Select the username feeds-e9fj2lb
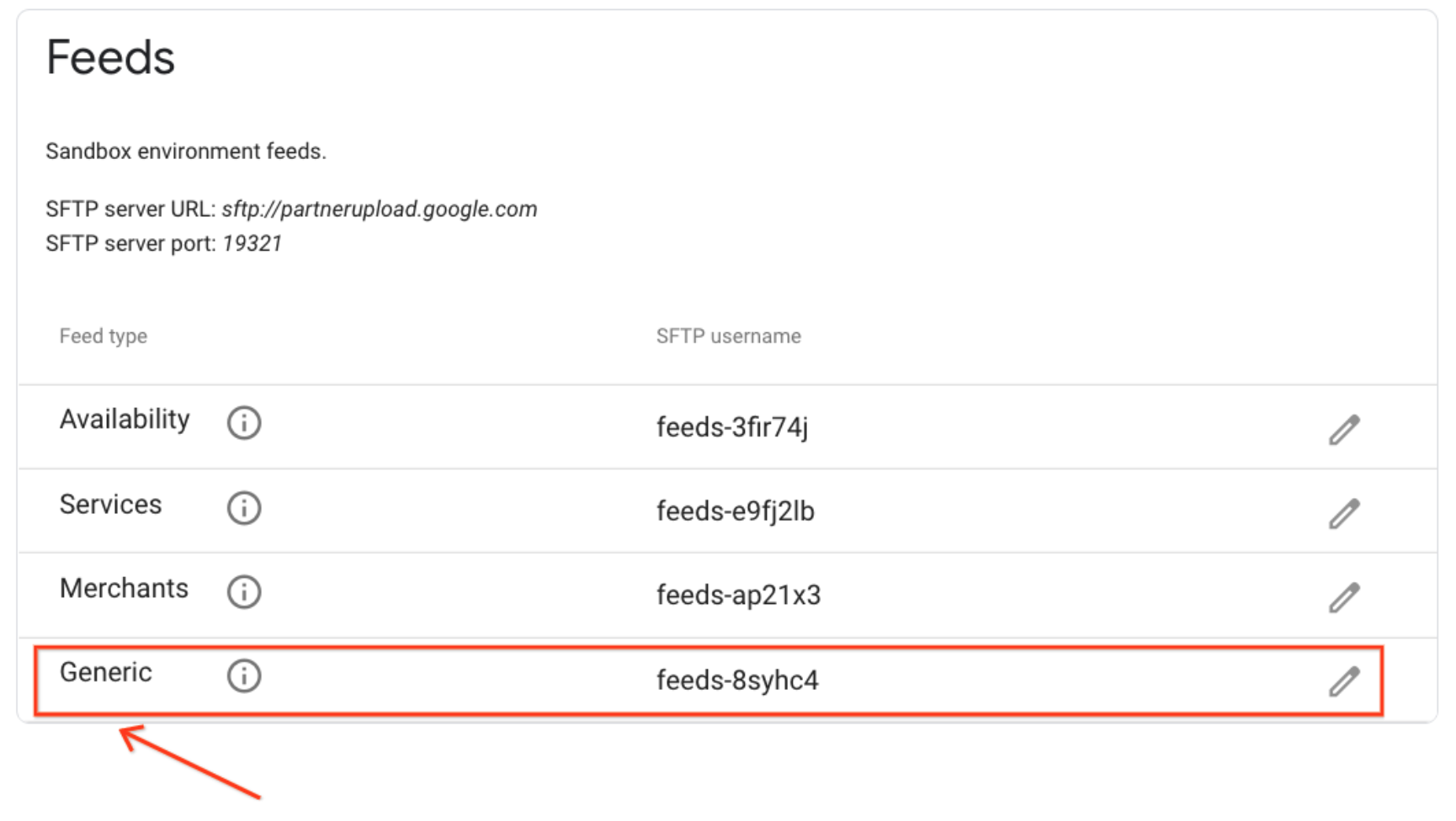Screen dimensions: 1456x821 [x=736, y=511]
